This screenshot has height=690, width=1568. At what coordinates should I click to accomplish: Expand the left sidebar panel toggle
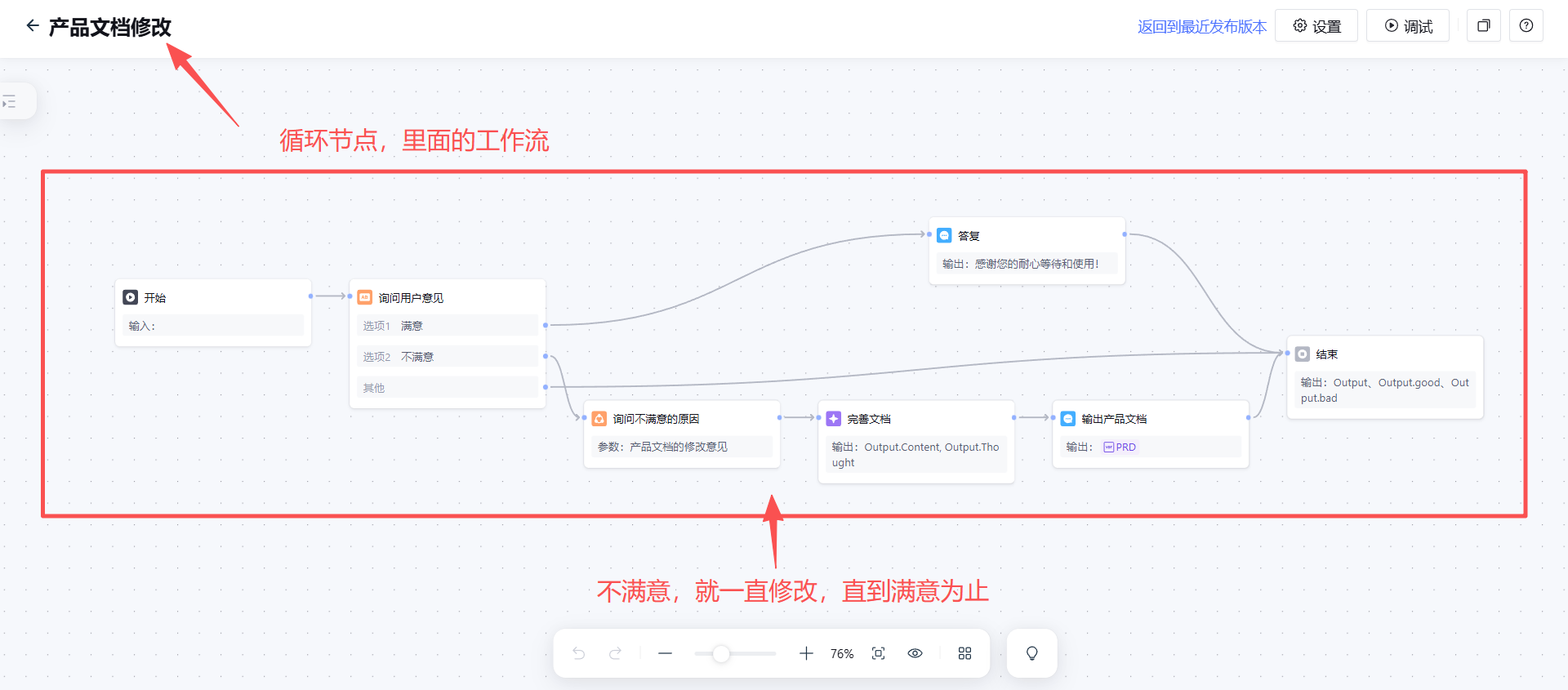(x=10, y=102)
